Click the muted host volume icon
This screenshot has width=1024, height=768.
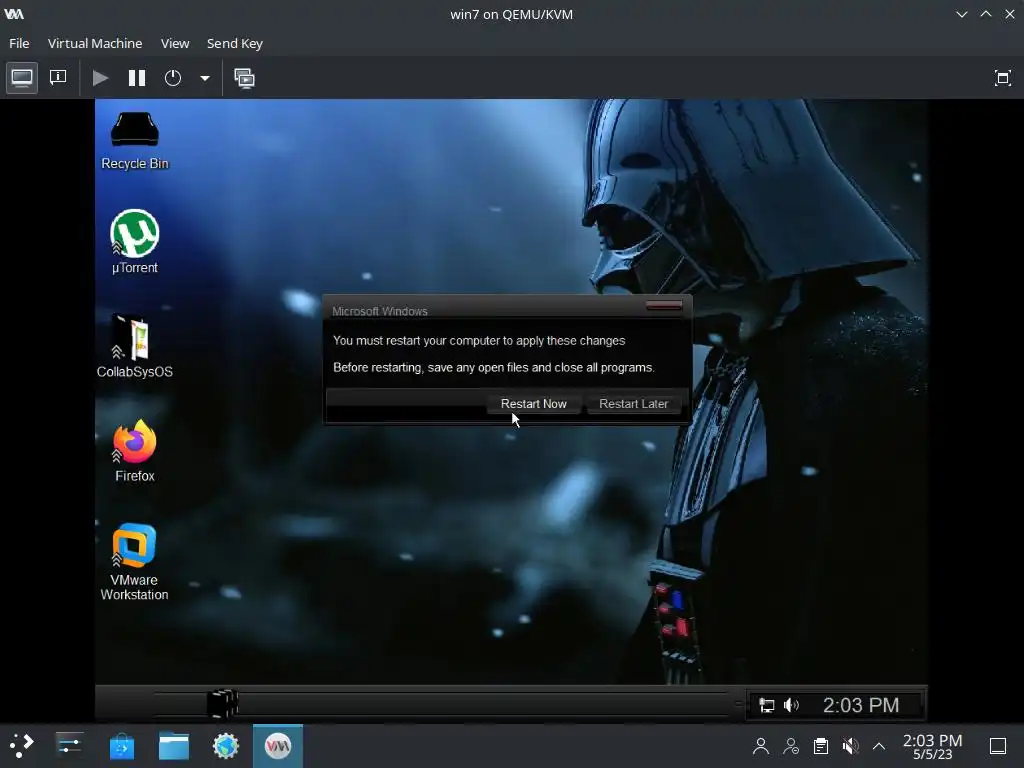tap(850, 746)
